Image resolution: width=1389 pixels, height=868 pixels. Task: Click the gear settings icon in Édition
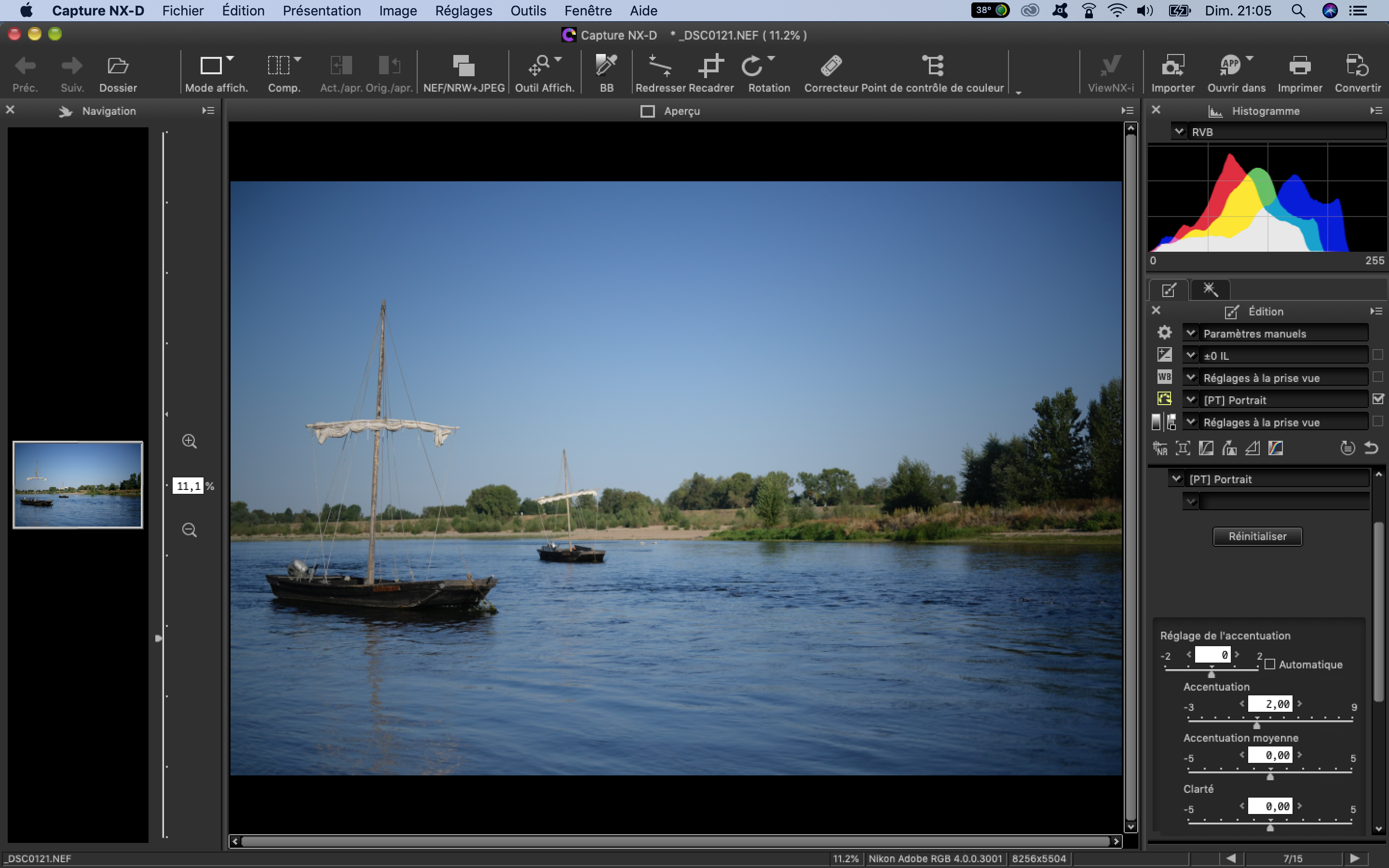click(1164, 332)
